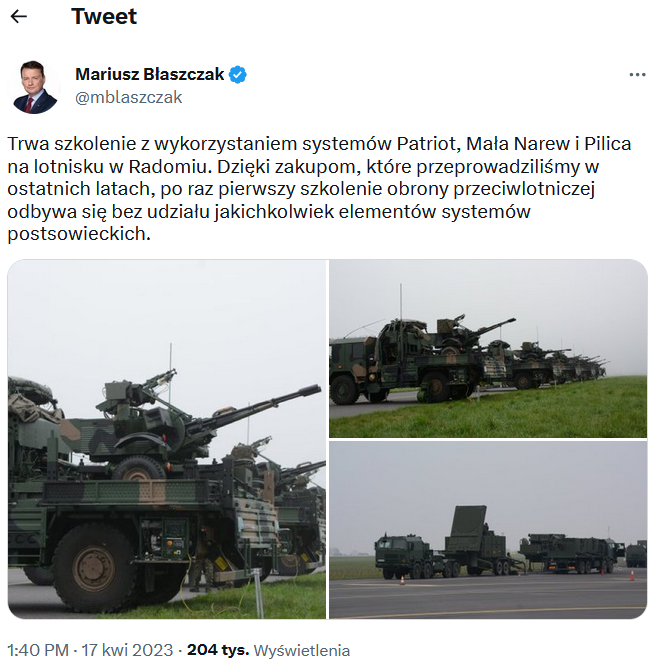
Task: Click the blue verified badge checkmark
Action: [237, 75]
